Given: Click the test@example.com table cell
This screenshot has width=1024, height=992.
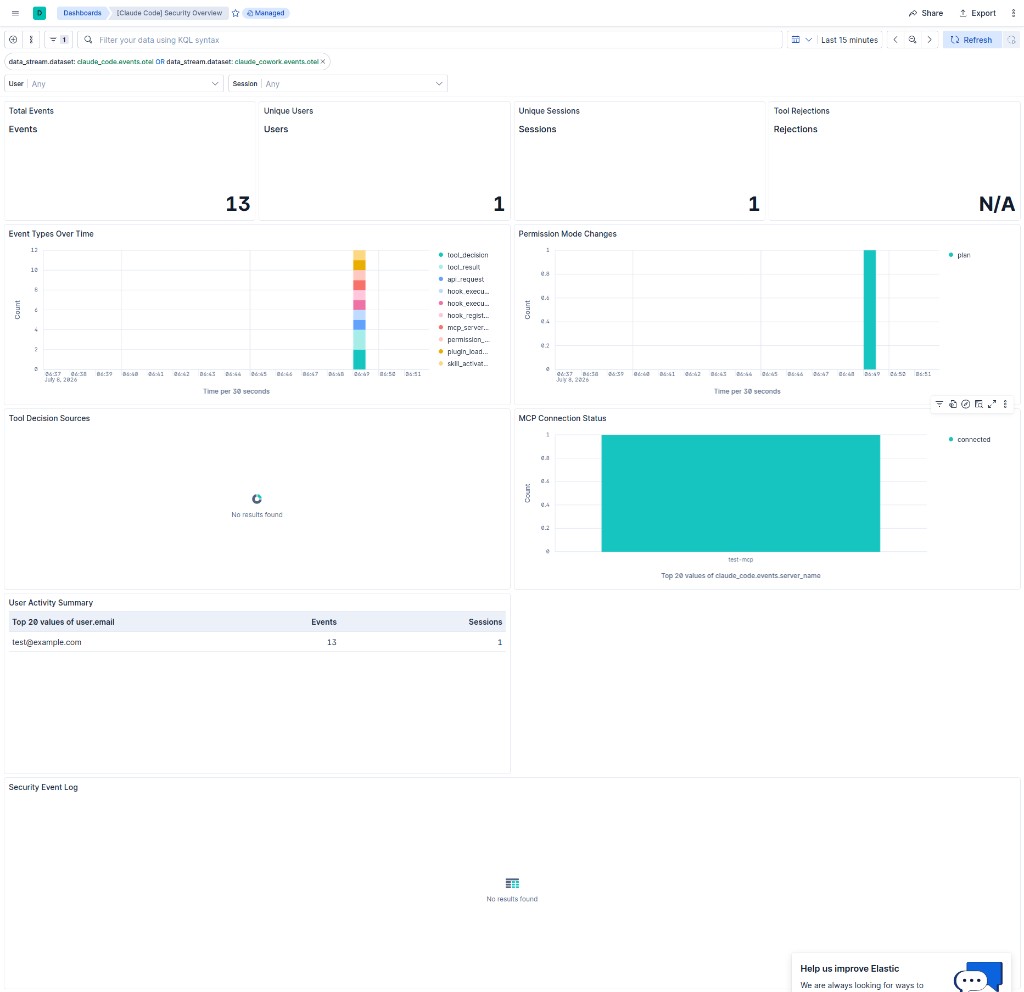Looking at the screenshot, I should pos(47,643).
